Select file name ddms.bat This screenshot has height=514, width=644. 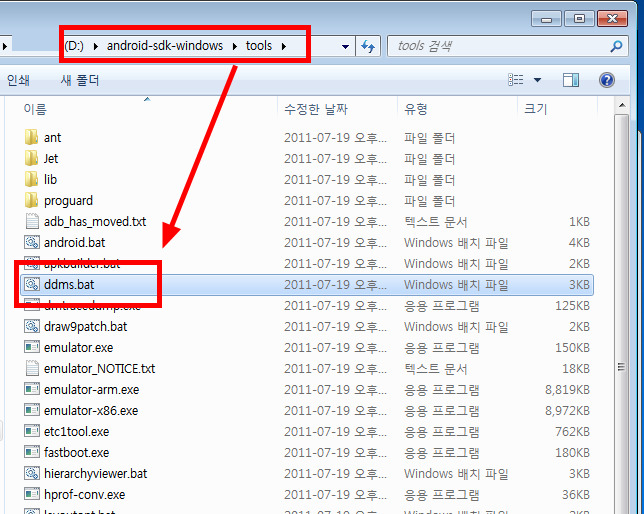tap(69, 284)
